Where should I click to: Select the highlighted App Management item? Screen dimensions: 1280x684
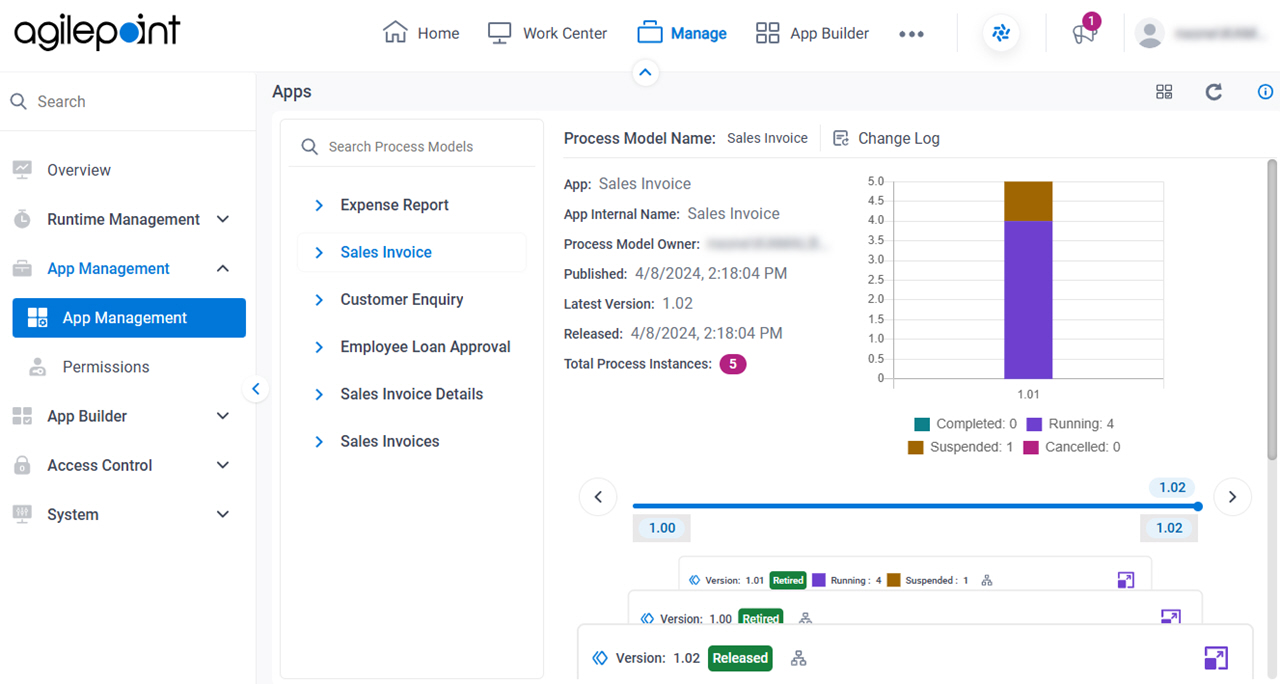[x=129, y=317]
